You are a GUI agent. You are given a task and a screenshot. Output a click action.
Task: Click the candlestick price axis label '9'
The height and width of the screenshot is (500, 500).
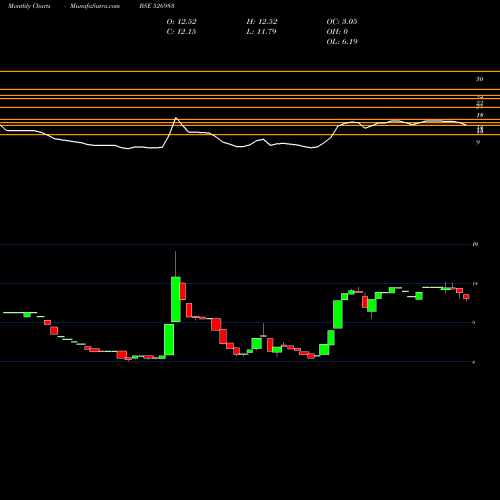tap(474, 323)
